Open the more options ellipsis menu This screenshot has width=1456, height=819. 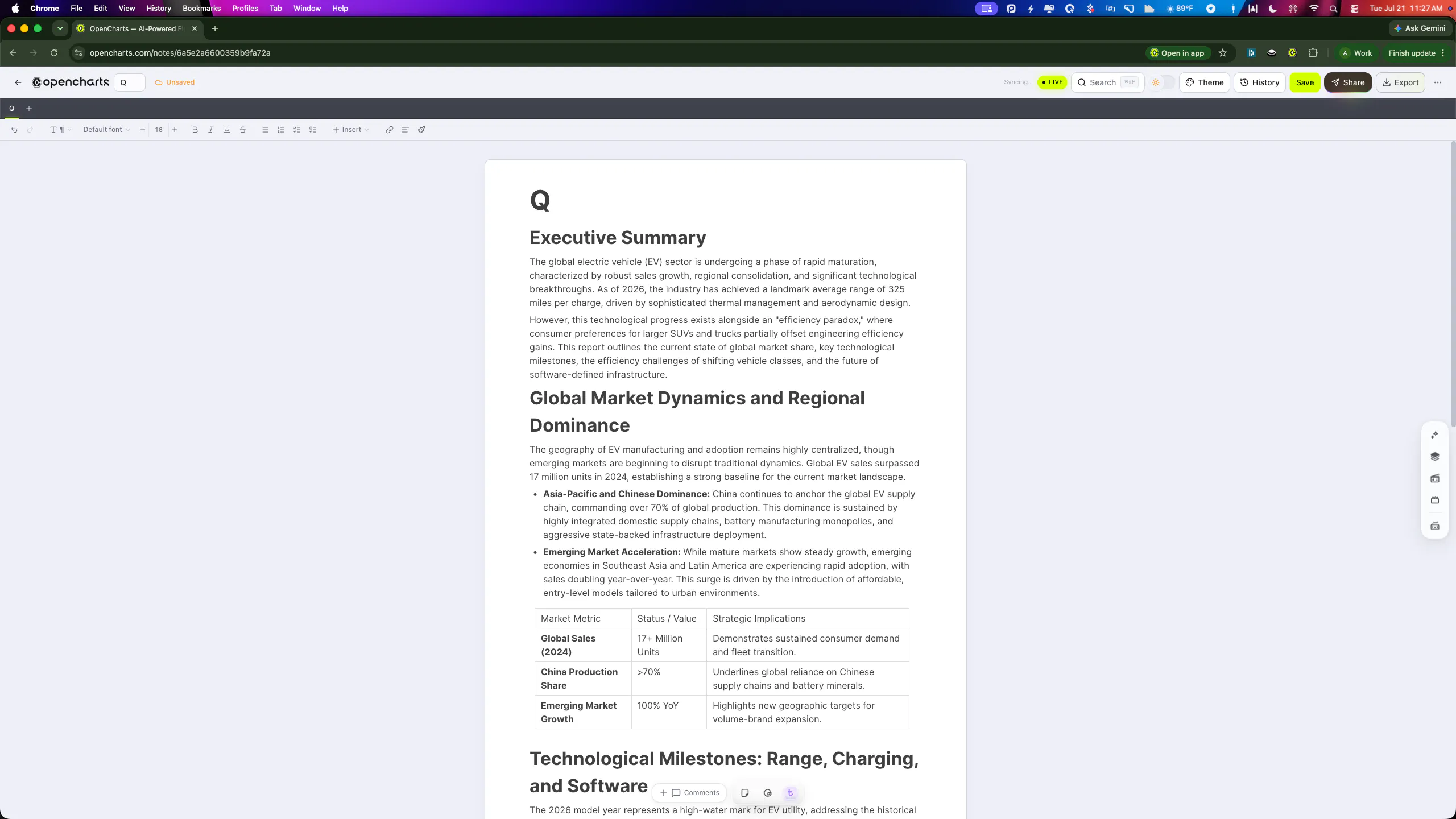[1438, 82]
